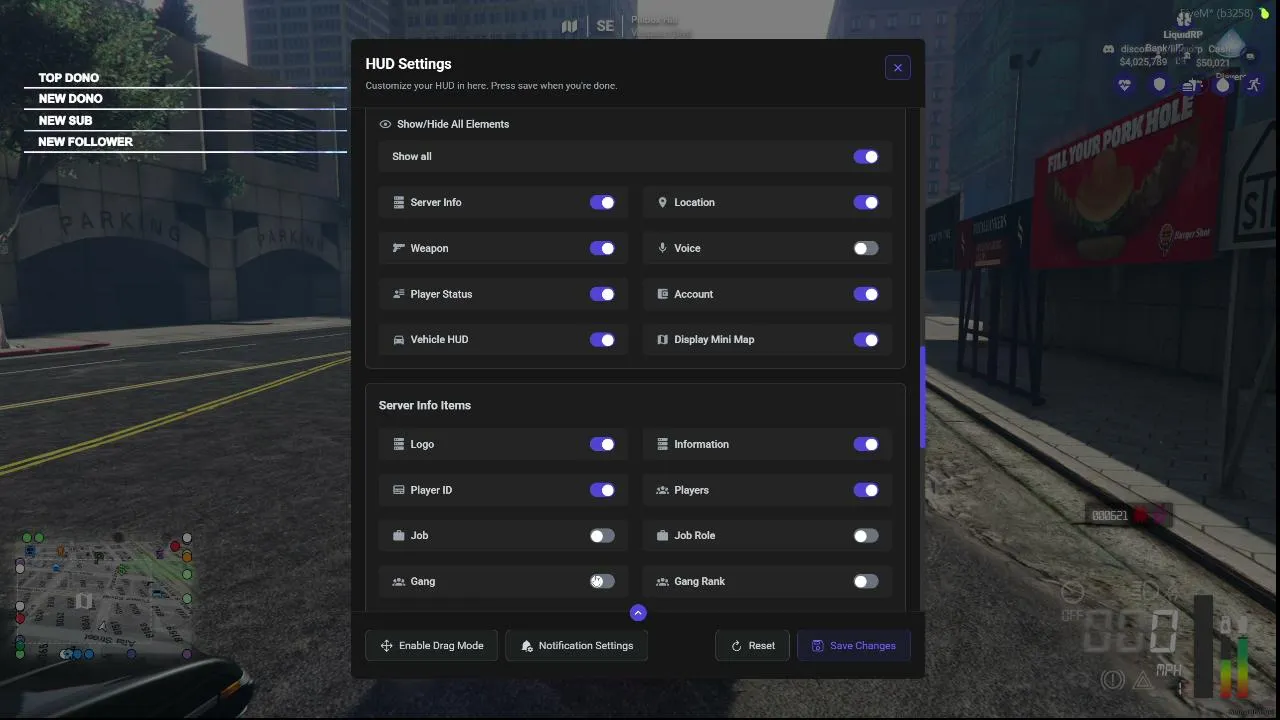
Task: Click the armor shield HUD icon
Action: point(1159,85)
